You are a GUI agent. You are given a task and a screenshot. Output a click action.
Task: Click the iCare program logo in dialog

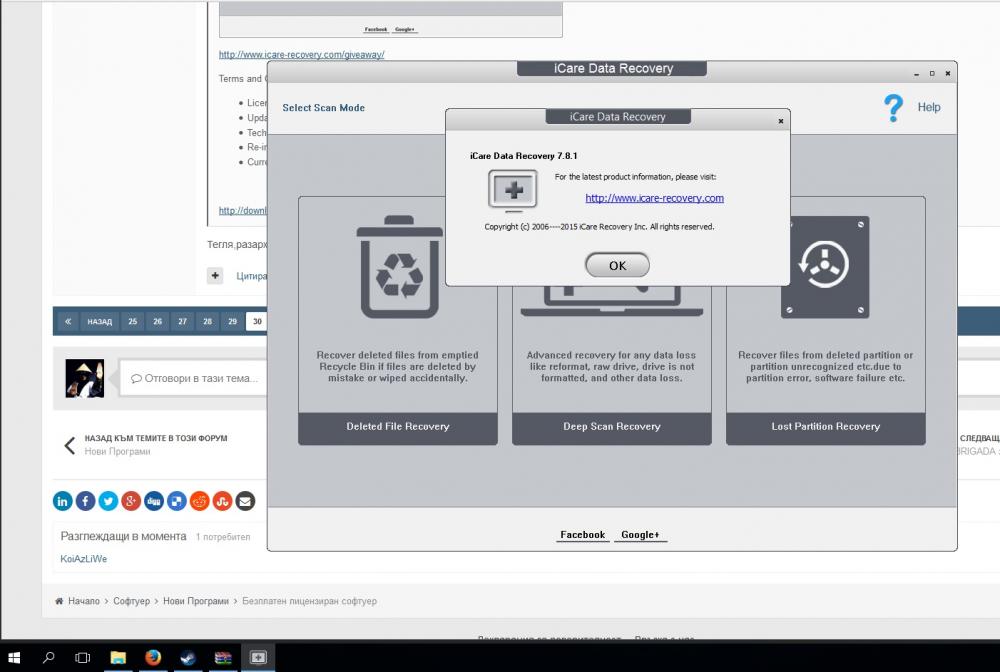[513, 189]
